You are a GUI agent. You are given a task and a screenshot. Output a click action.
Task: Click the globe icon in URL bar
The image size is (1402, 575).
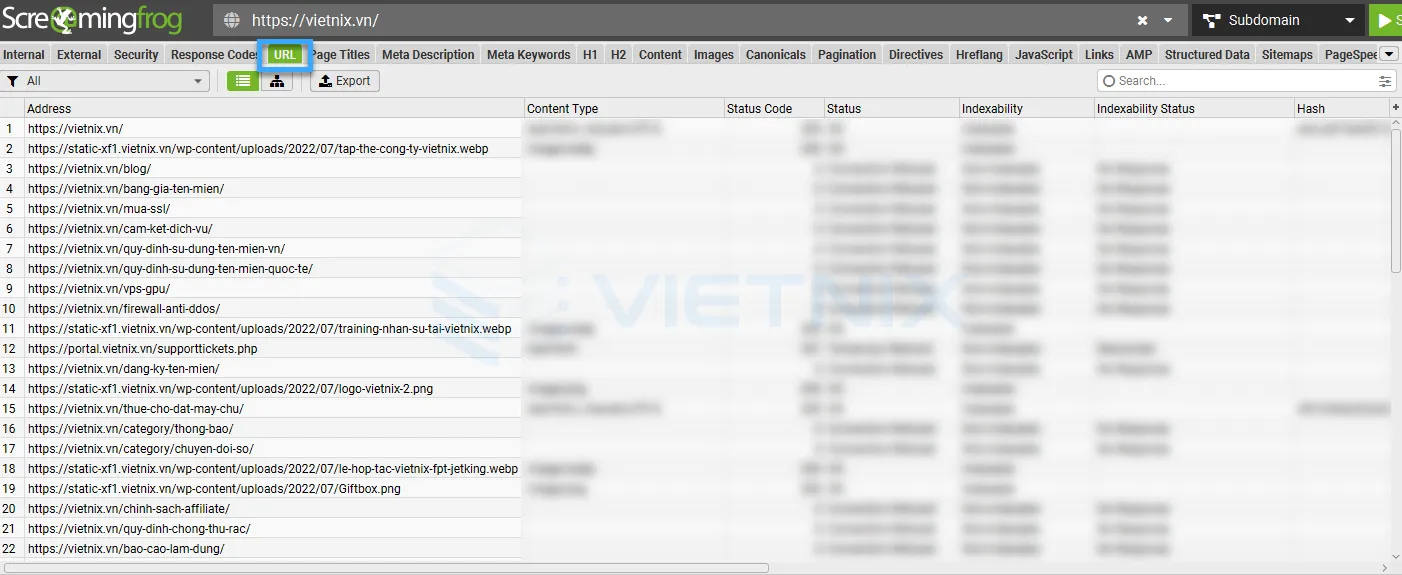pos(232,20)
